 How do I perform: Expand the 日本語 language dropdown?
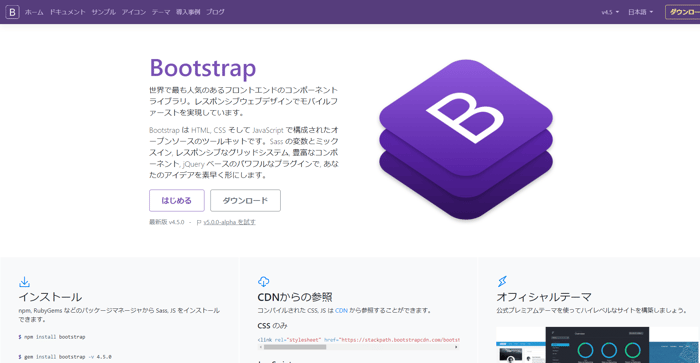pyautogui.click(x=640, y=12)
